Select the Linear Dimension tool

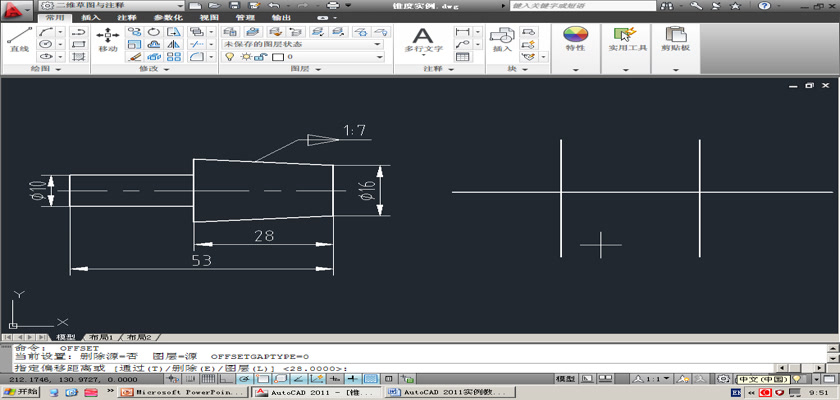(x=462, y=32)
